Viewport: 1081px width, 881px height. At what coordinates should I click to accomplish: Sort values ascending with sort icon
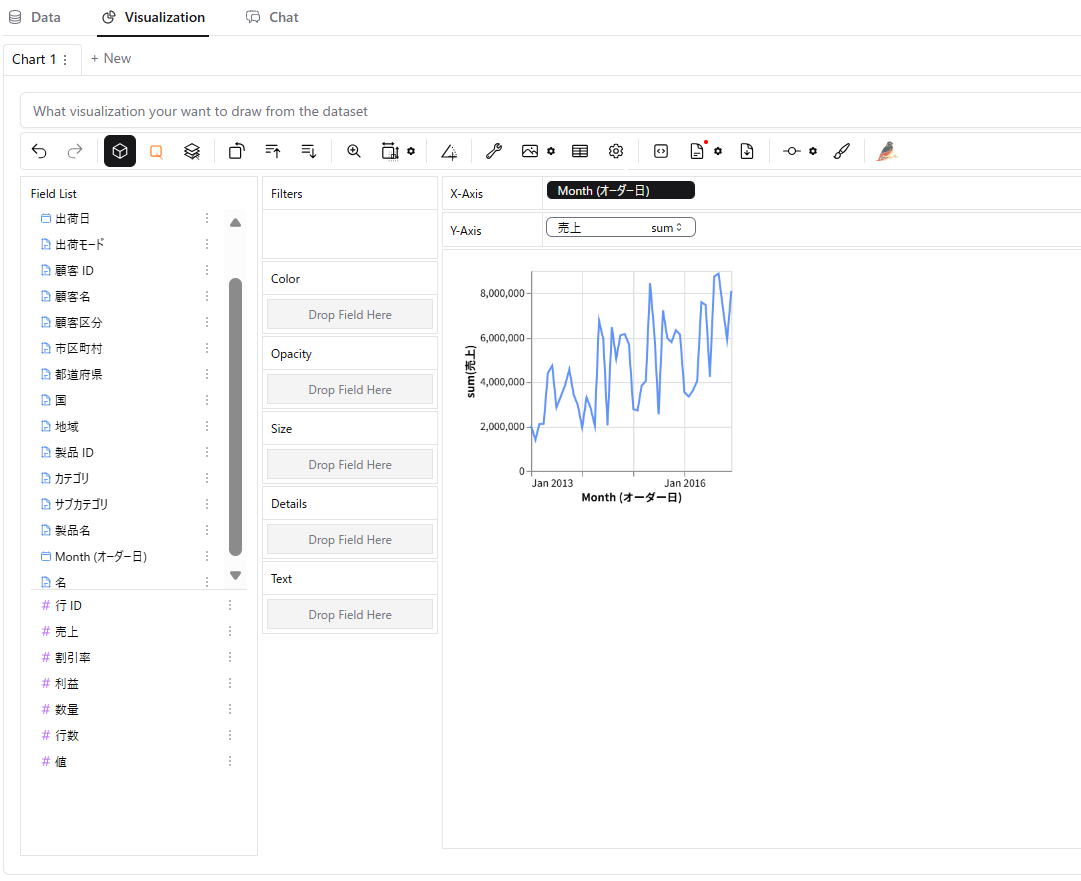(272, 150)
